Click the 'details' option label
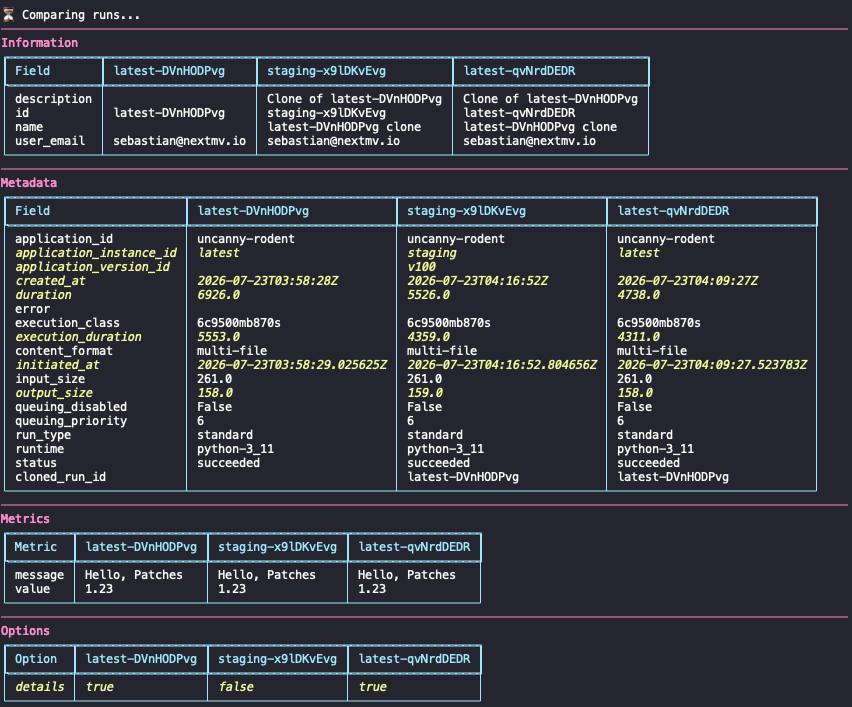Viewport: 852px width, 707px height. pyautogui.click(x=39, y=687)
